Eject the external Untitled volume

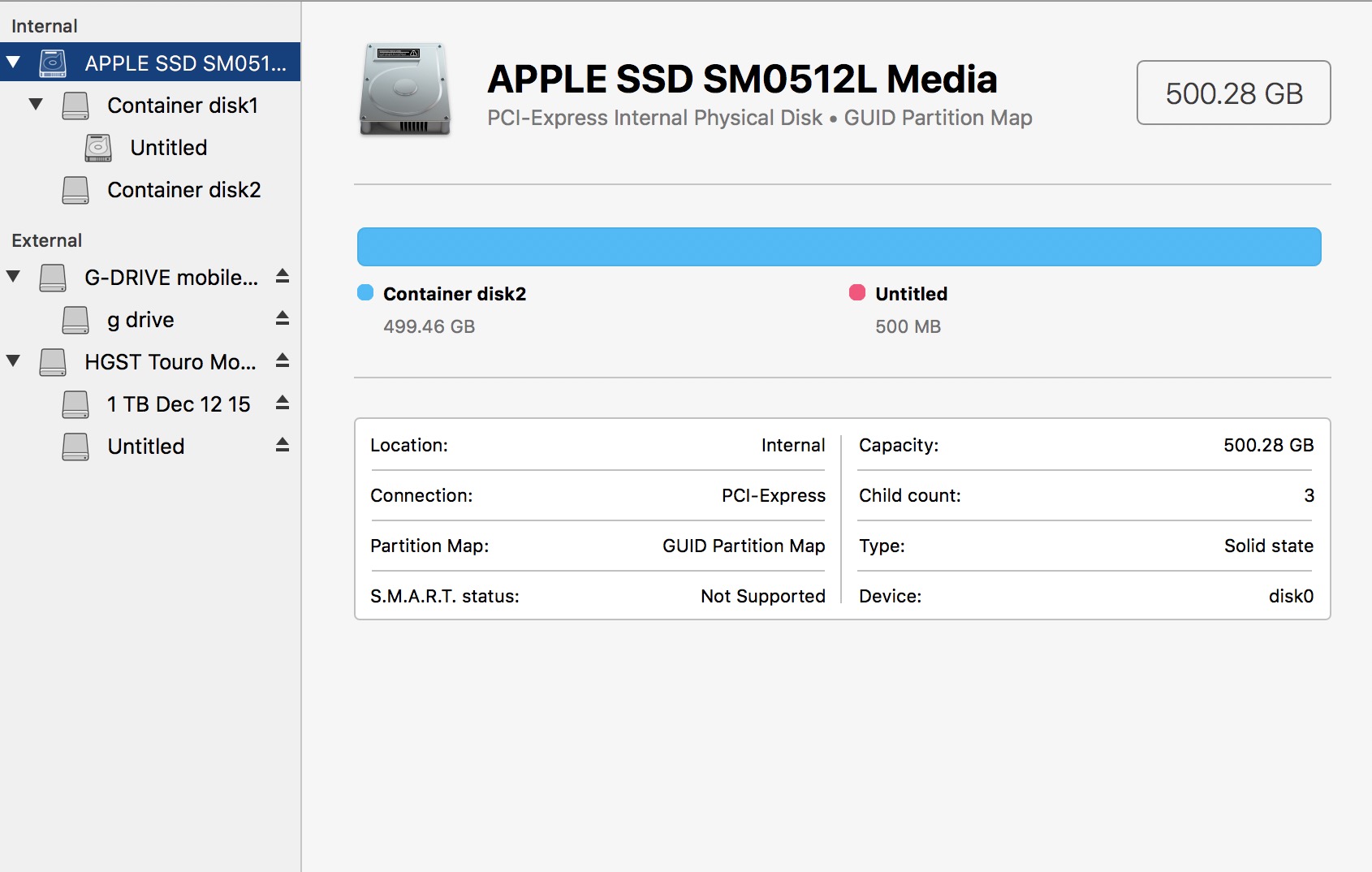(283, 445)
